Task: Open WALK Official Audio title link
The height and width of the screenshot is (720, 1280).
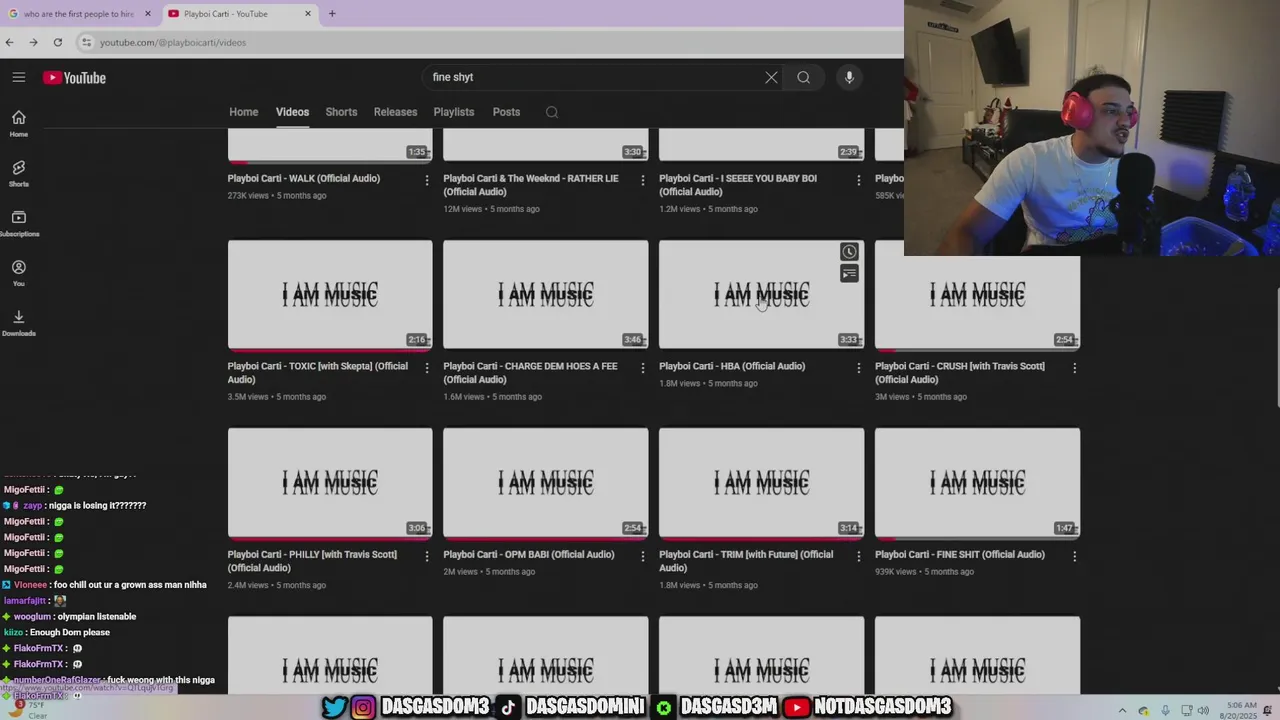Action: [x=304, y=178]
